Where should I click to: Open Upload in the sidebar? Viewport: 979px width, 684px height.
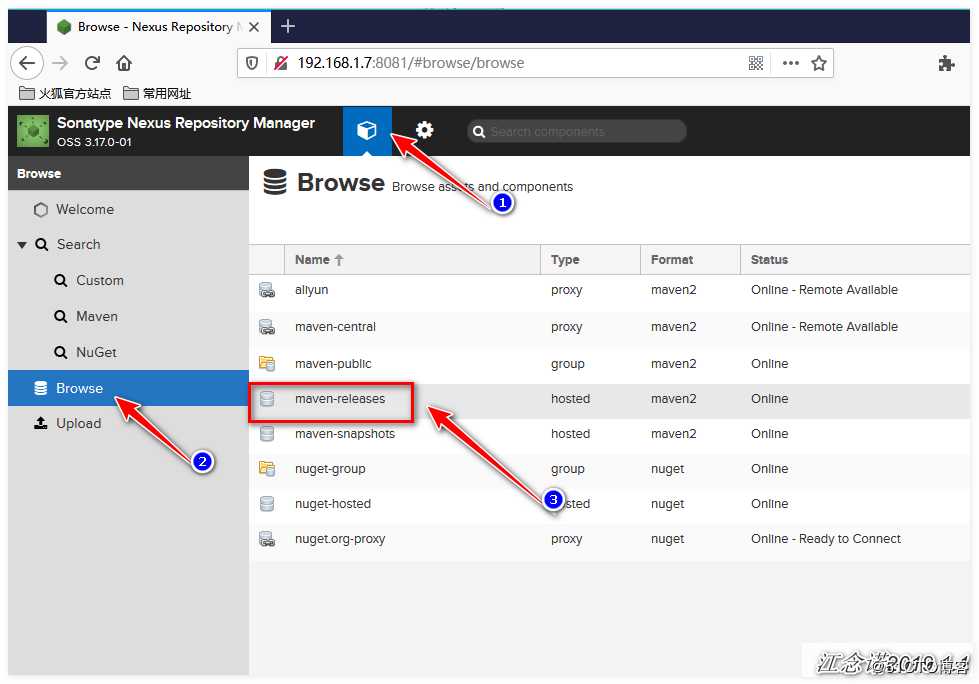78,424
